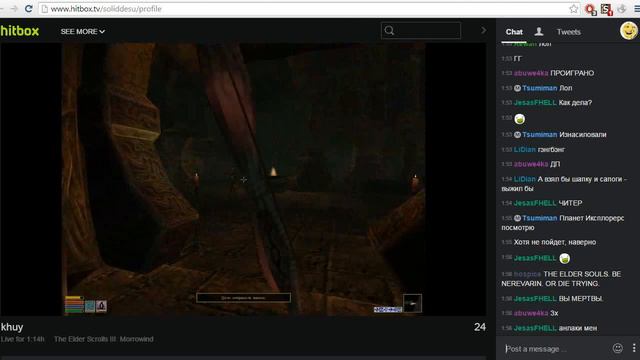Click username Tsumiman next to Лол
The image size is (640, 360).
[540, 88]
